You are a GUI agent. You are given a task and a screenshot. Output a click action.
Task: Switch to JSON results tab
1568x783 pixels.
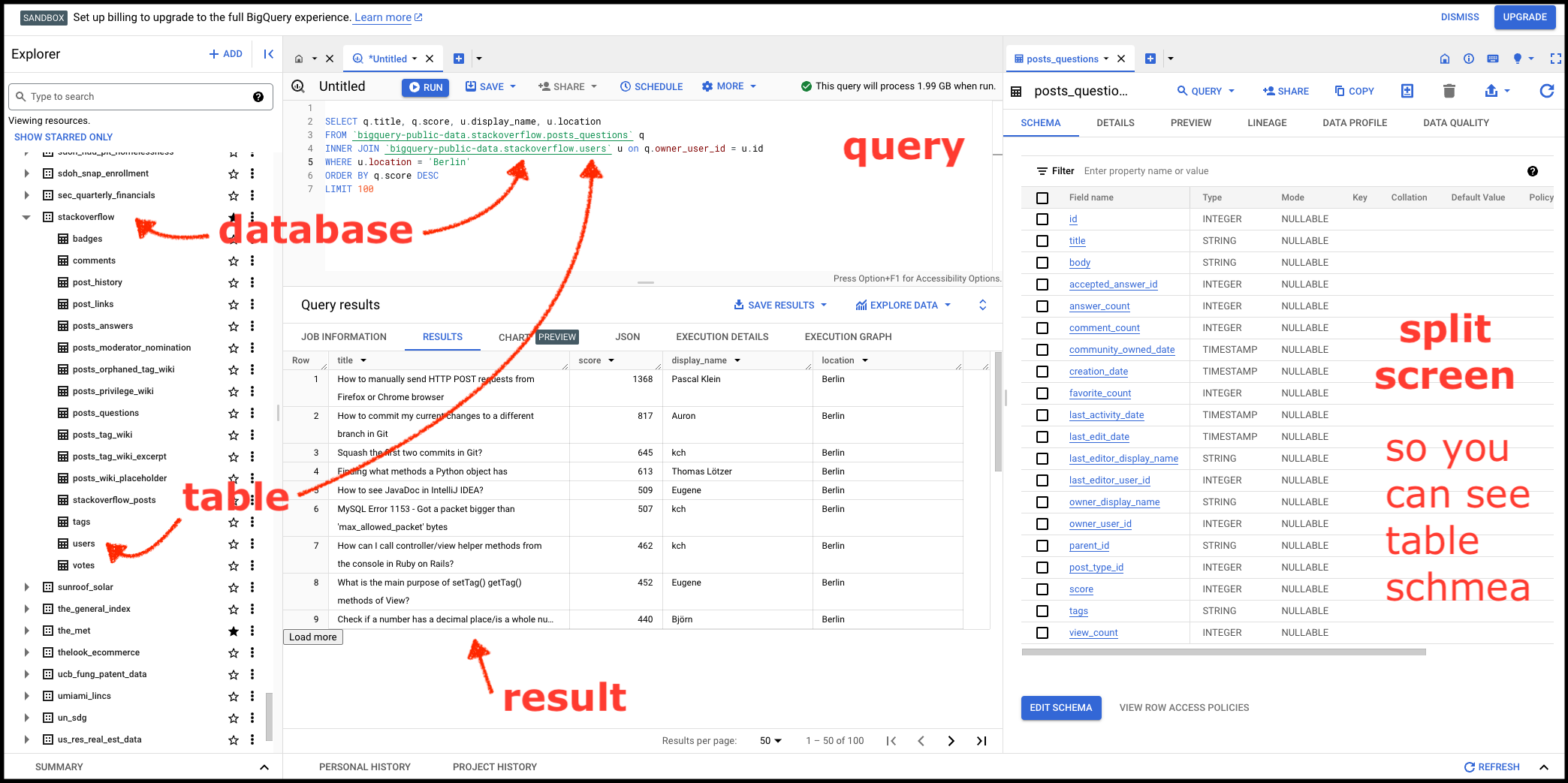[628, 338]
